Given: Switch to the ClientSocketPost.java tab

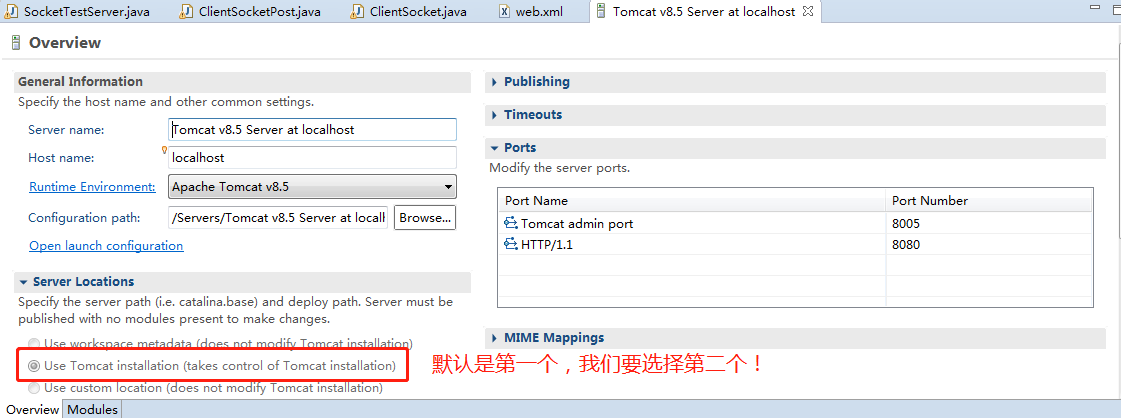Looking at the screenshot, I should (x=252, y=11).
